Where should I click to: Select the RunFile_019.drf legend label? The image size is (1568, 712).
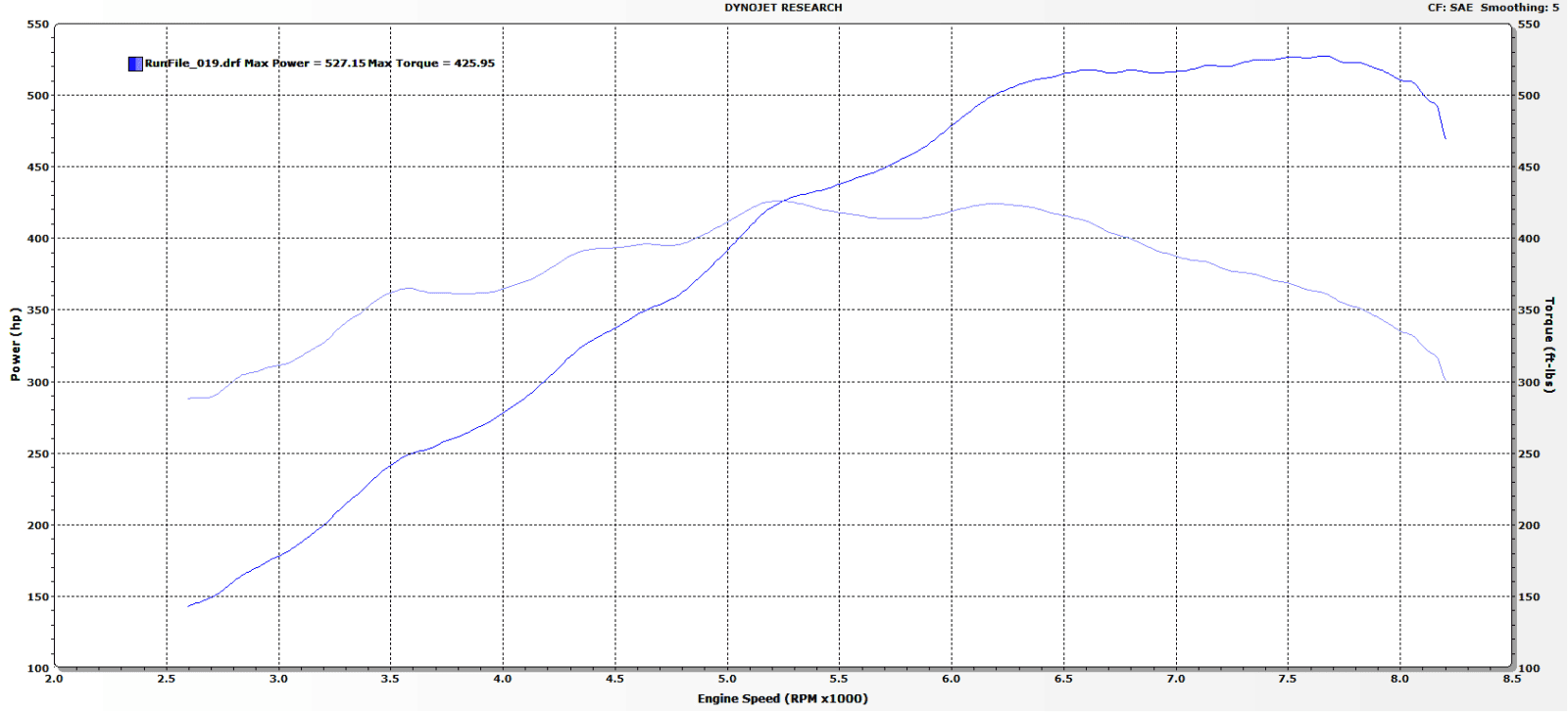193,63
